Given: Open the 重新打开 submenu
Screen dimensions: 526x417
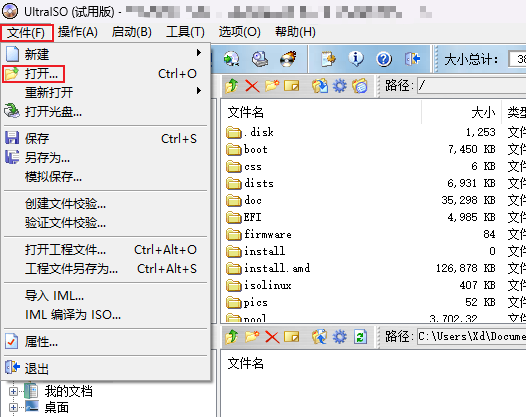Looking at the screenshot, I should click(106, 92).
